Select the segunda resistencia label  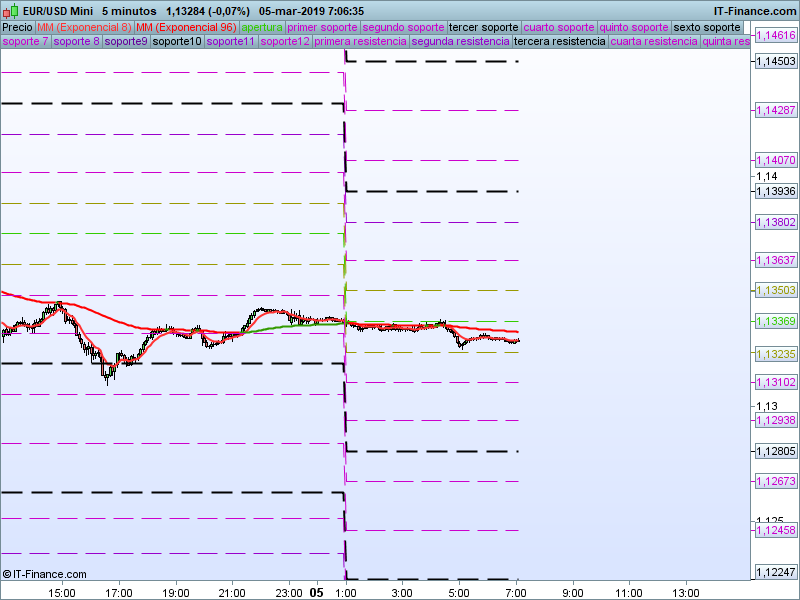pyautogui.click(x=461, y=41)
